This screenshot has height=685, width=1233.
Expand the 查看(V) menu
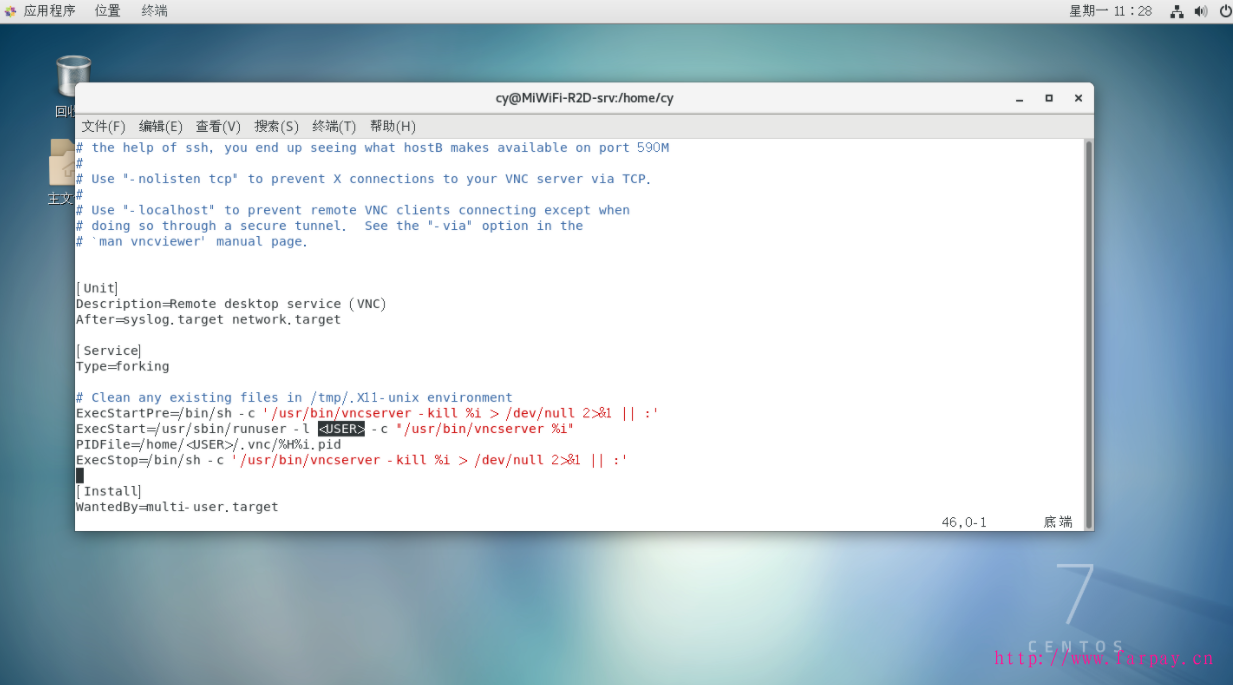[x=218, y=126]
